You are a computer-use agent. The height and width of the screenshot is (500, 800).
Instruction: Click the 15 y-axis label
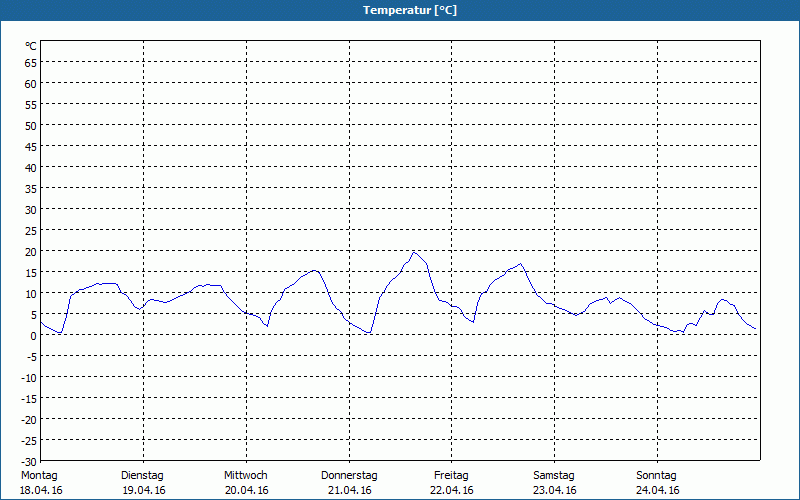(x=31, y=272)
